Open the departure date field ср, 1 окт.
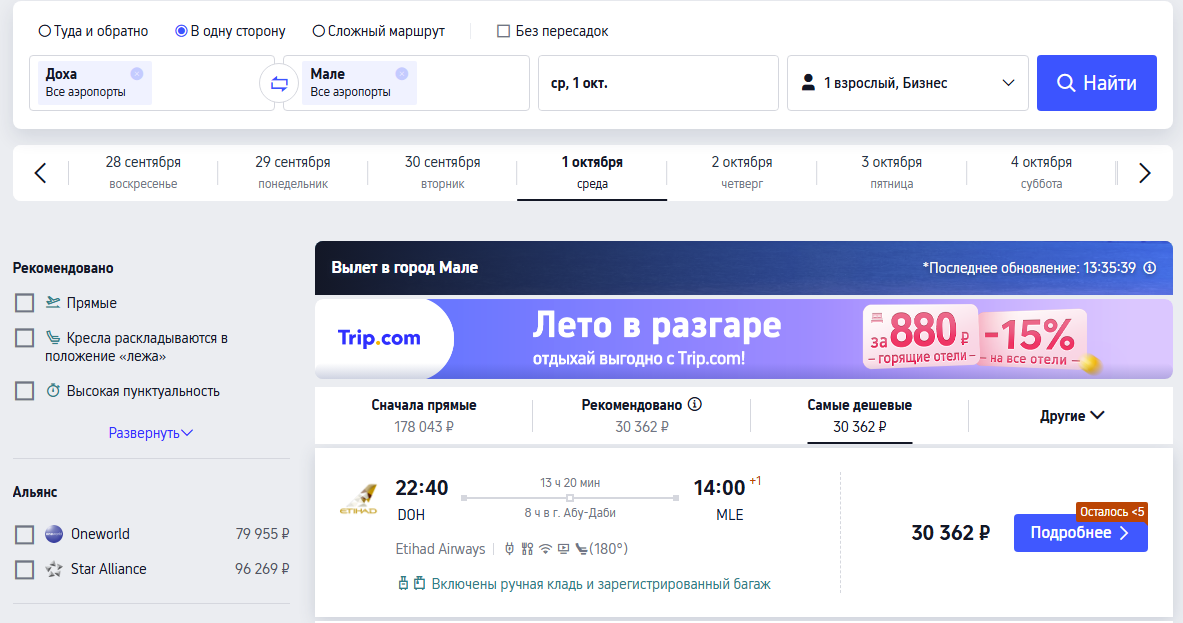 658,83
